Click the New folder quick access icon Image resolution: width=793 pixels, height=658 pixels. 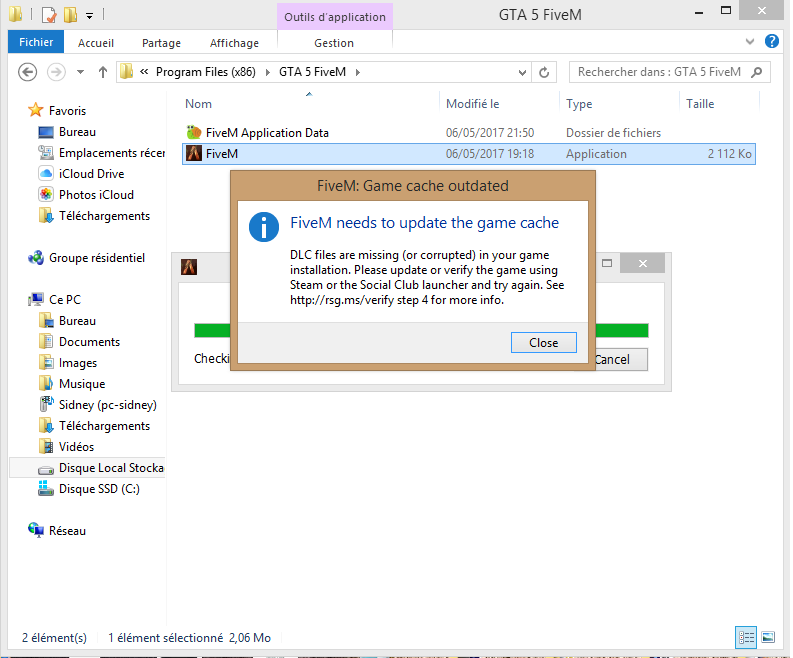(70, 15)
